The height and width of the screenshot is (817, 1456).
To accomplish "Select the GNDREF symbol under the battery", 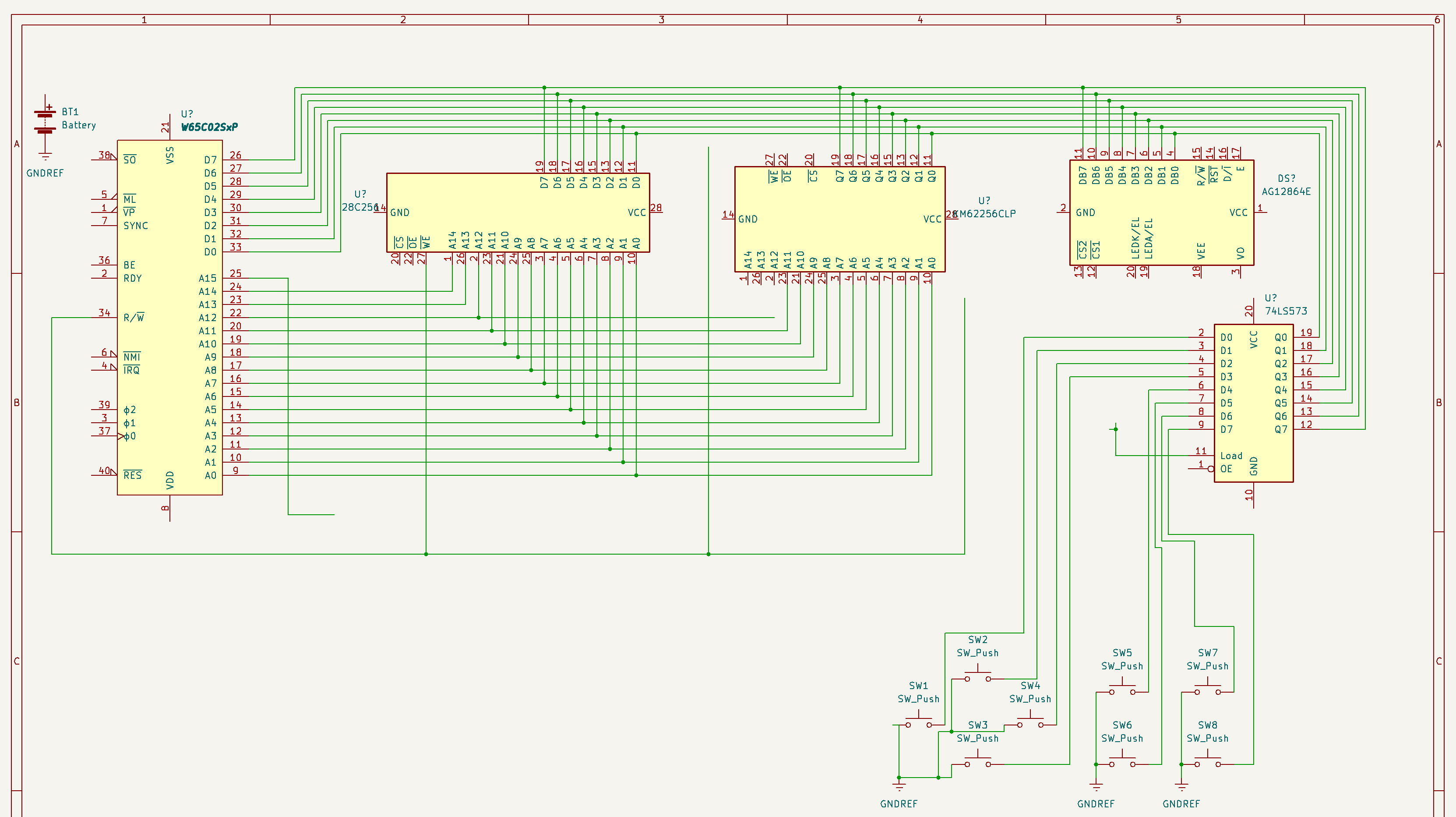I will (x=45, y=157).
